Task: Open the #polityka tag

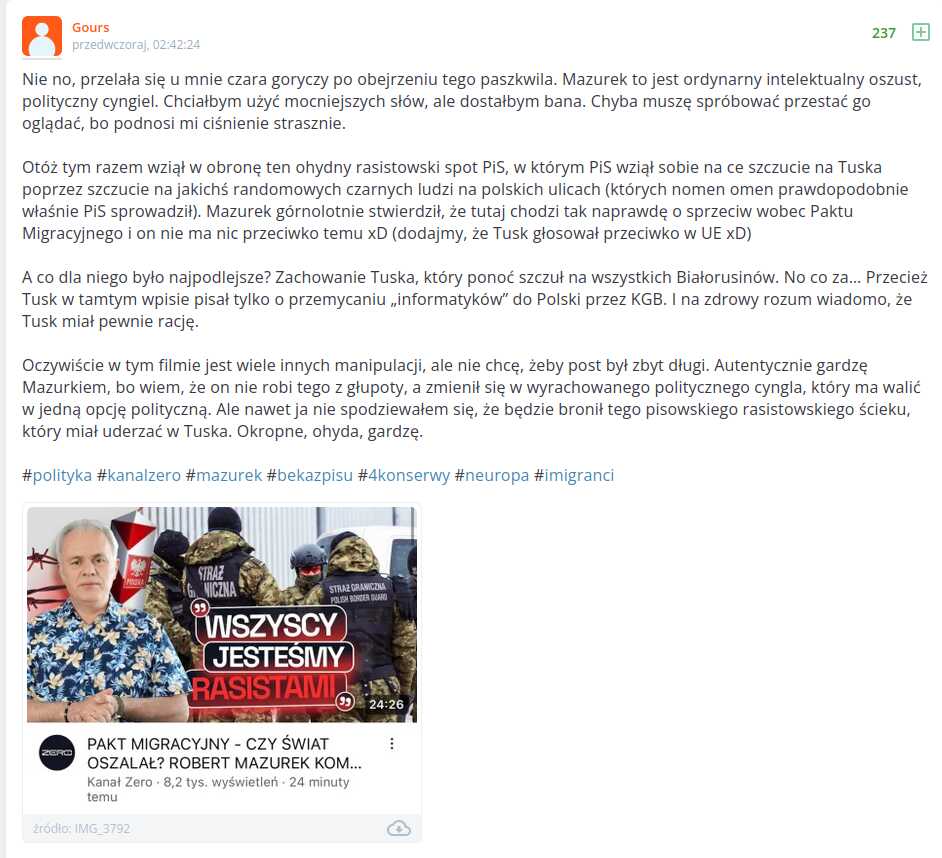Action: pyautogui.click(x=57, y=475)
